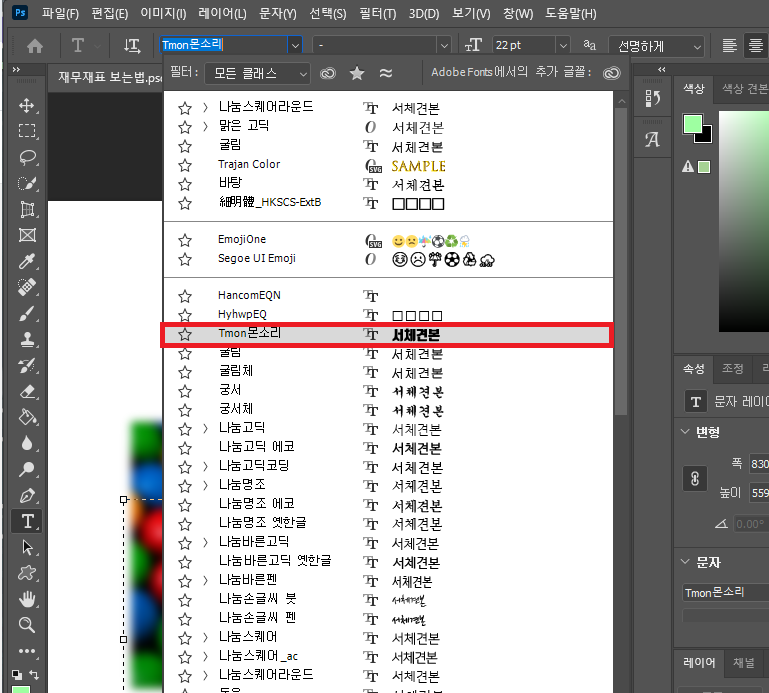Screen dimensions: 769x693
Task: Select the Eyedropper tool
Action: point(27,261)
